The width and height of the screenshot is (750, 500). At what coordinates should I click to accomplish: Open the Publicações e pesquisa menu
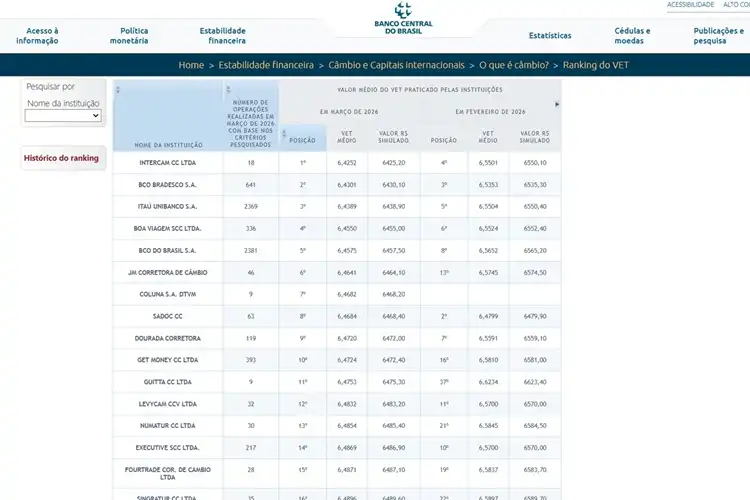tap(718, 36)
